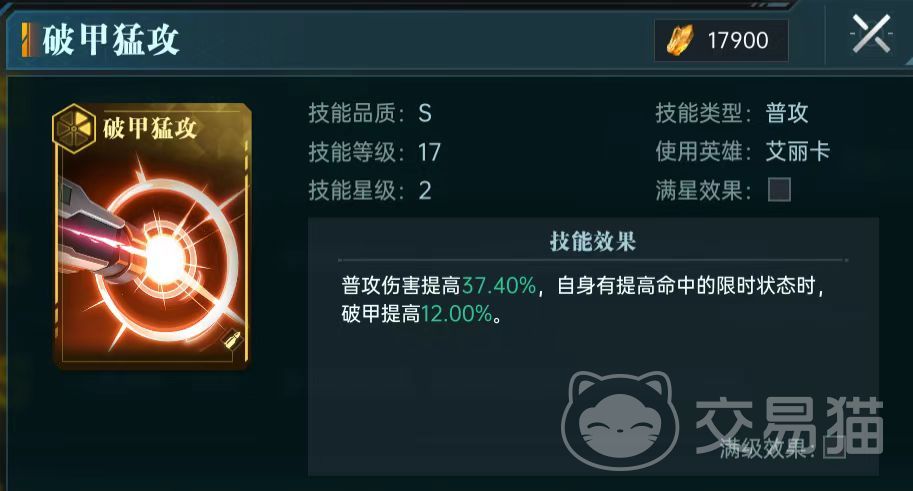Click the gold crystal currency icon
Image resolution: width=913 pixels, height=491 pixels.
(x=680, y=40)
